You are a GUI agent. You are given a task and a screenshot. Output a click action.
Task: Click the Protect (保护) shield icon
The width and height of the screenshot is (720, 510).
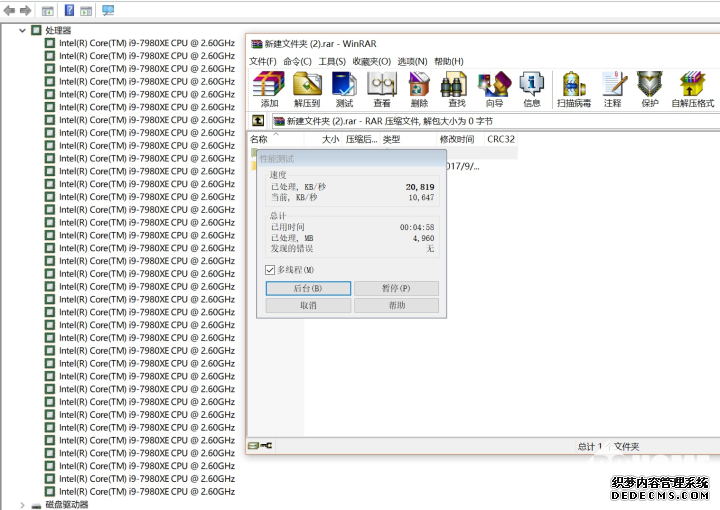[x=650, y=90]
